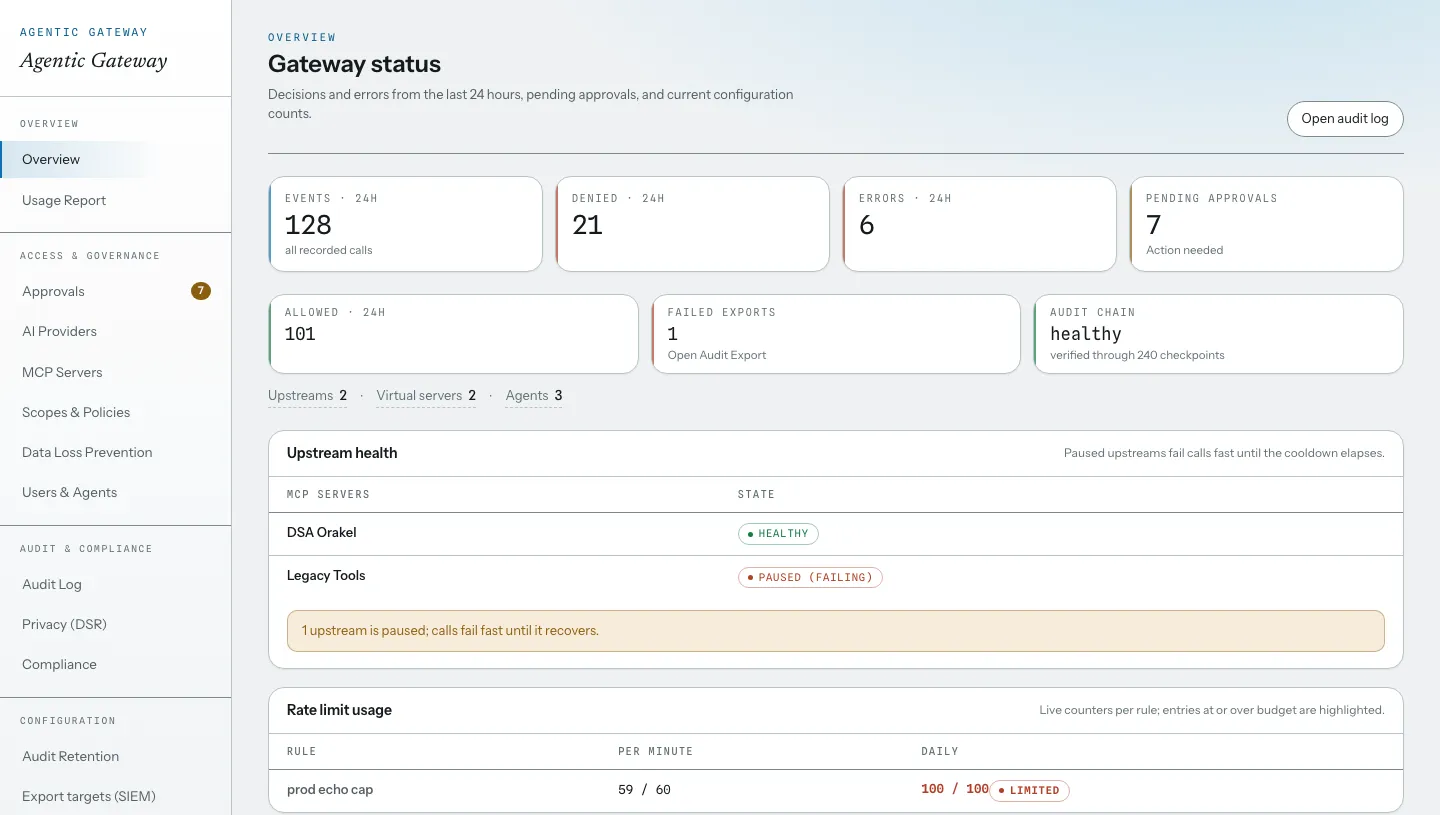Click the Approvals badge showing 7
The width and height of the screenshot is (1440, 815).
[201, 291]
